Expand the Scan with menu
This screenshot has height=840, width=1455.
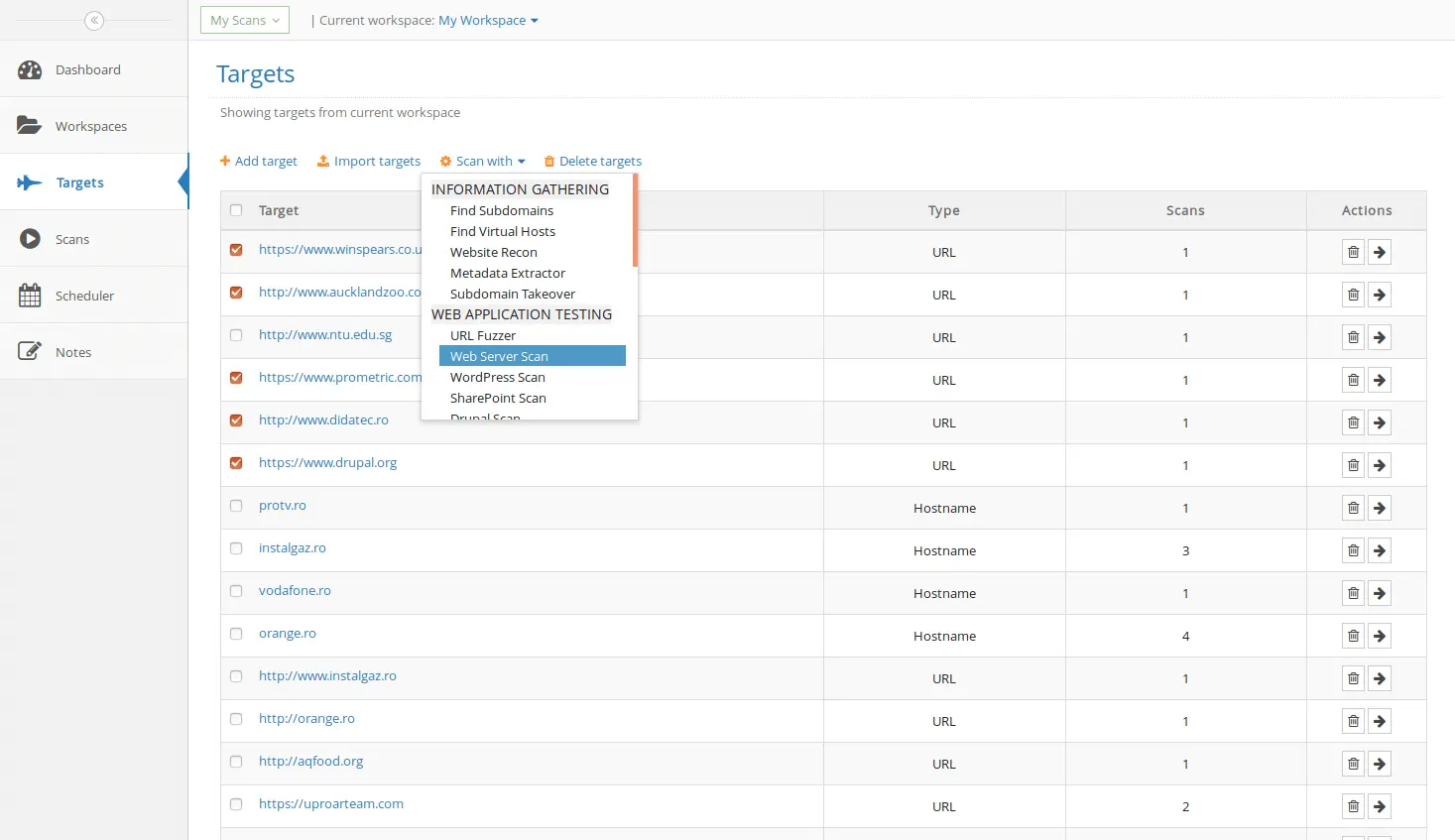click(x=483, y=161)
